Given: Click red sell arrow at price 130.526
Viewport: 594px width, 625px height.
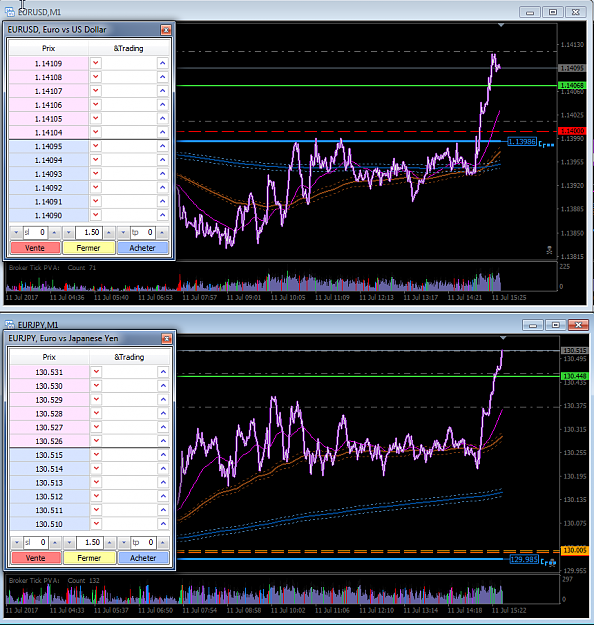Looking at the screenshot, I should pos(96,441).
